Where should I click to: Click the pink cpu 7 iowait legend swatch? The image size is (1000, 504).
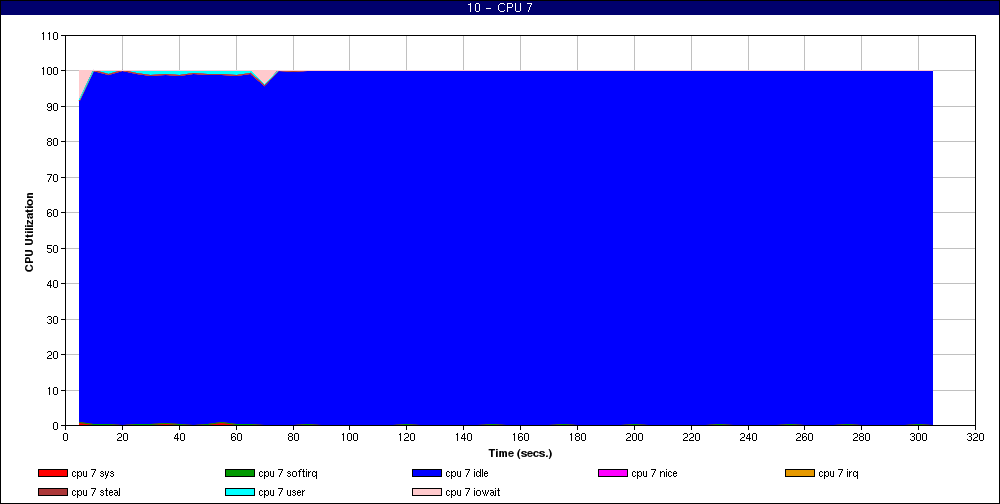(427, 493)
